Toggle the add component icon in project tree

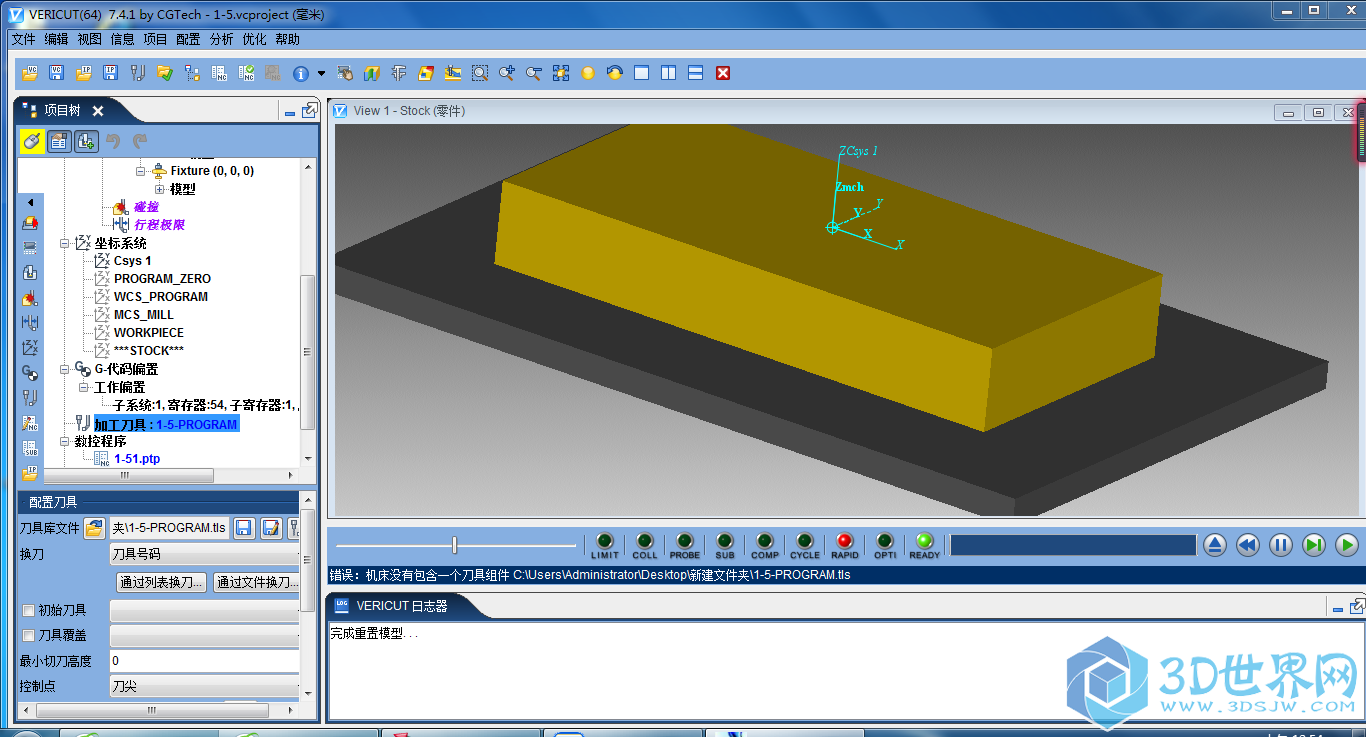pyautogui.click(x=86, y=142)
